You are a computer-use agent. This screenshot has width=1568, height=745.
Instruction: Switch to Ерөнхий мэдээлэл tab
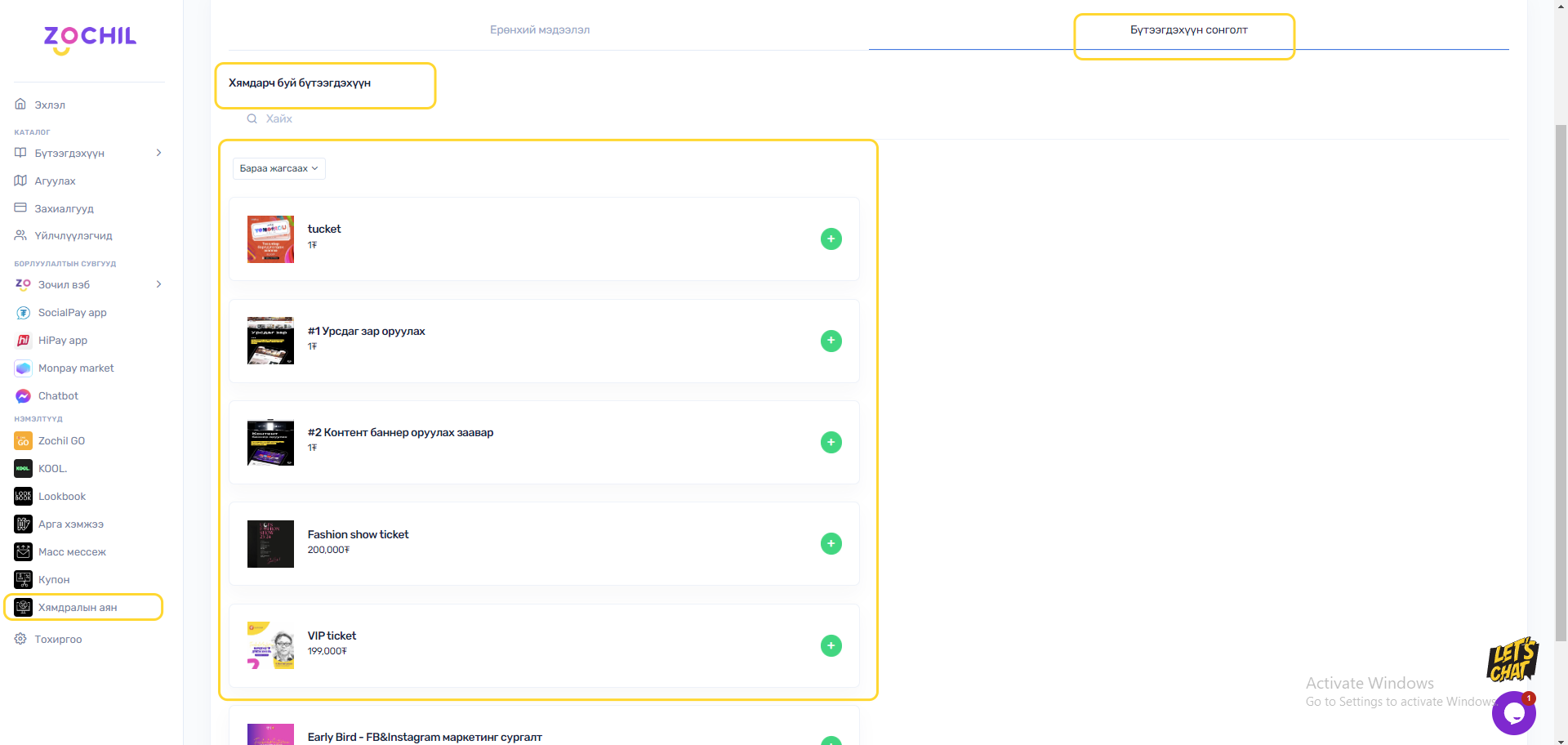pos(539,30)
